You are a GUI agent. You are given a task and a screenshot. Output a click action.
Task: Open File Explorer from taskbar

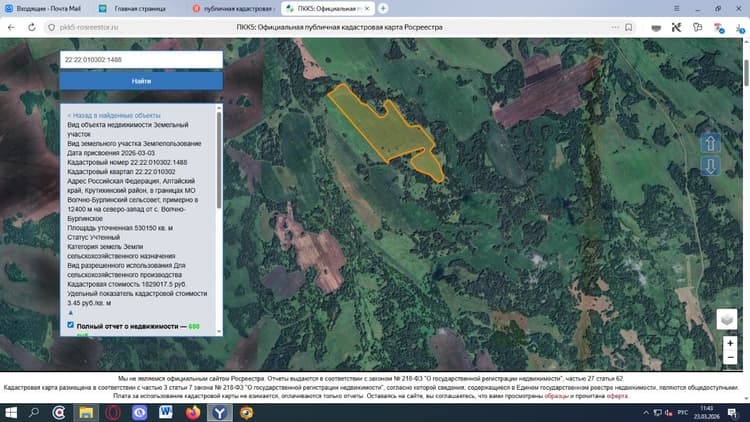pos(86,412)
